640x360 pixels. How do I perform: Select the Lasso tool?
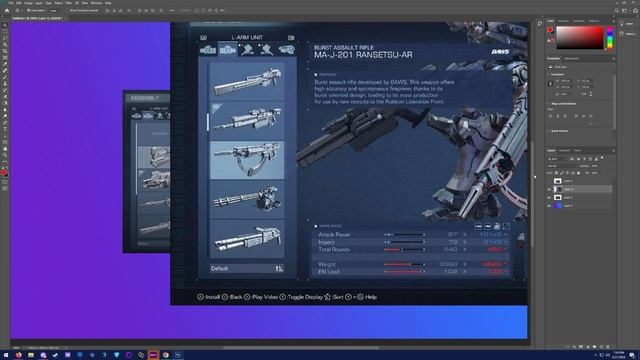pos(4,38)
